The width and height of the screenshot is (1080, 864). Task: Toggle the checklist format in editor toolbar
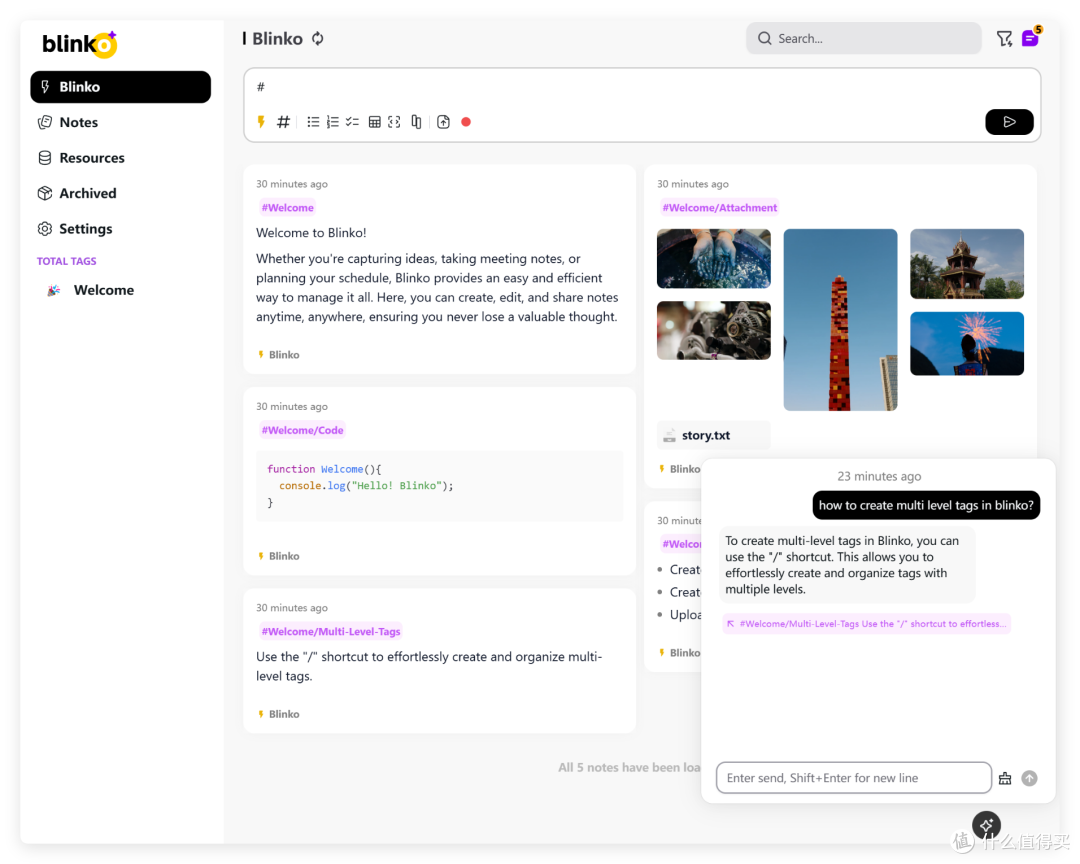[352, 122]
